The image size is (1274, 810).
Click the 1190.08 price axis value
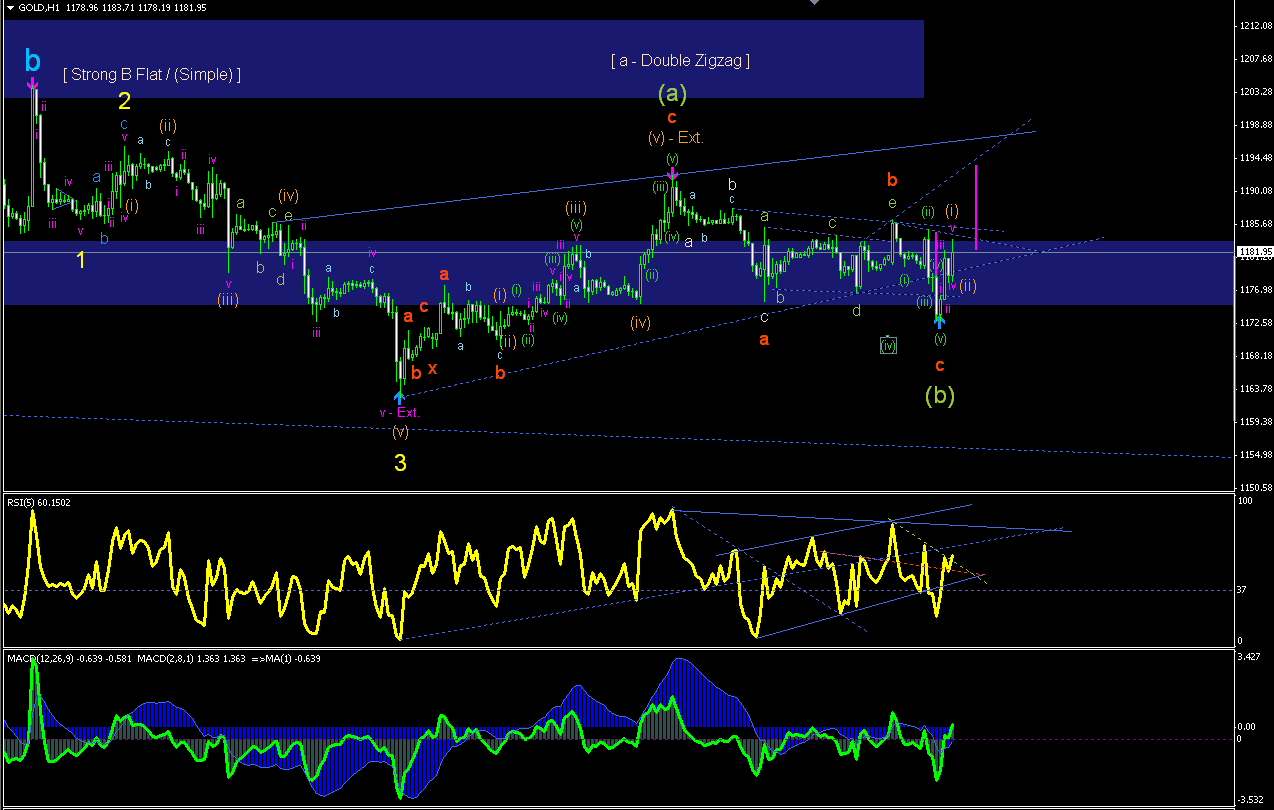pyautogui.click(x=1254, y=191)
